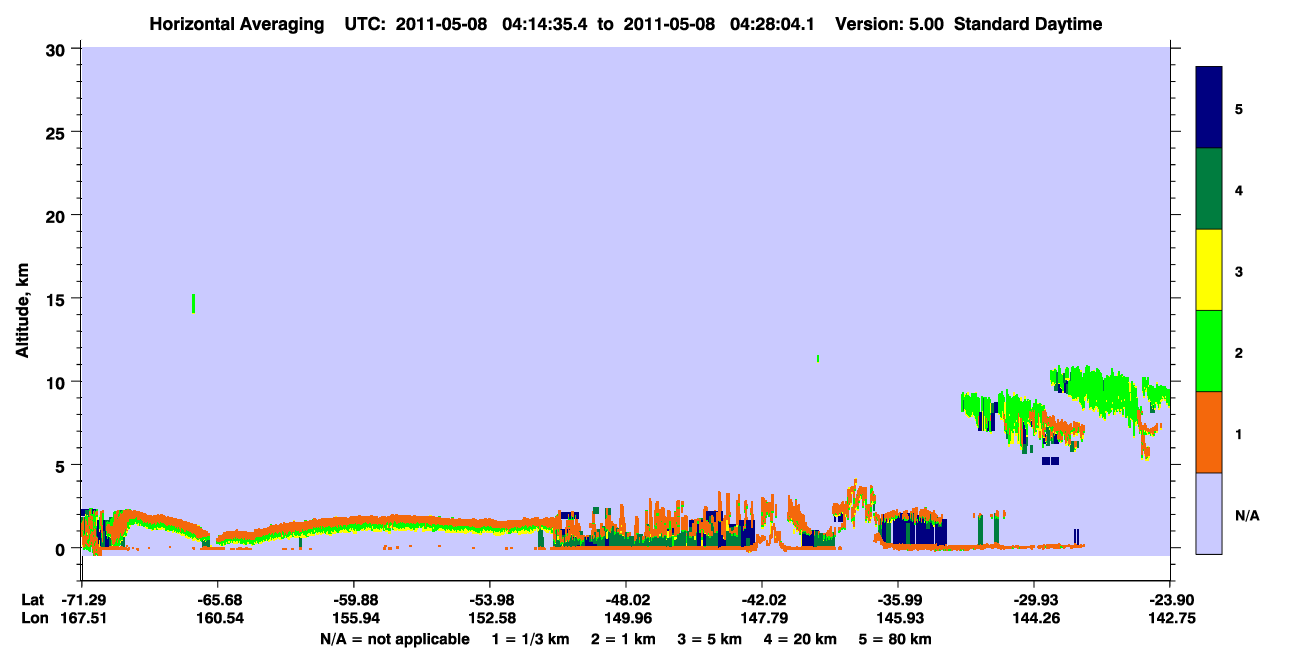The width and height of the screenshot is (1300, 667).
Task: Click longitude value 155.94
Action: point(354,618)
